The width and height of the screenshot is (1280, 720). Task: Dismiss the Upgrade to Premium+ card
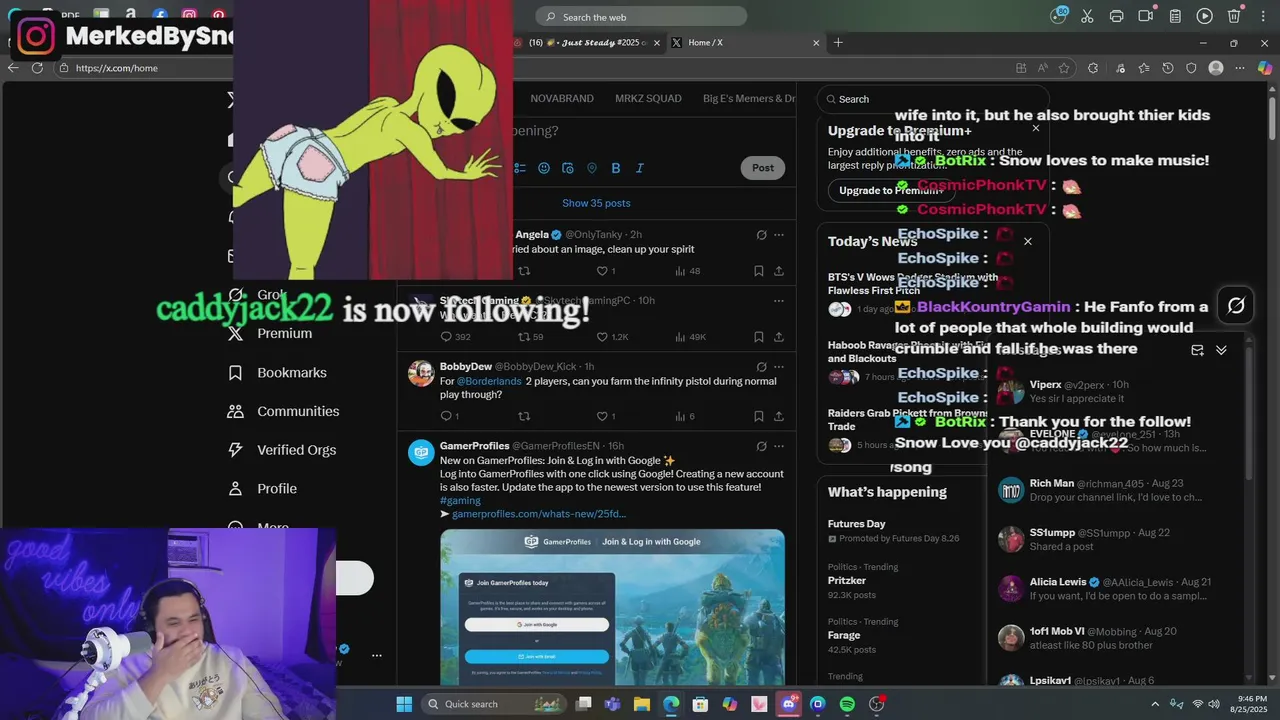pyautogui.click(x=1036, y=128)
